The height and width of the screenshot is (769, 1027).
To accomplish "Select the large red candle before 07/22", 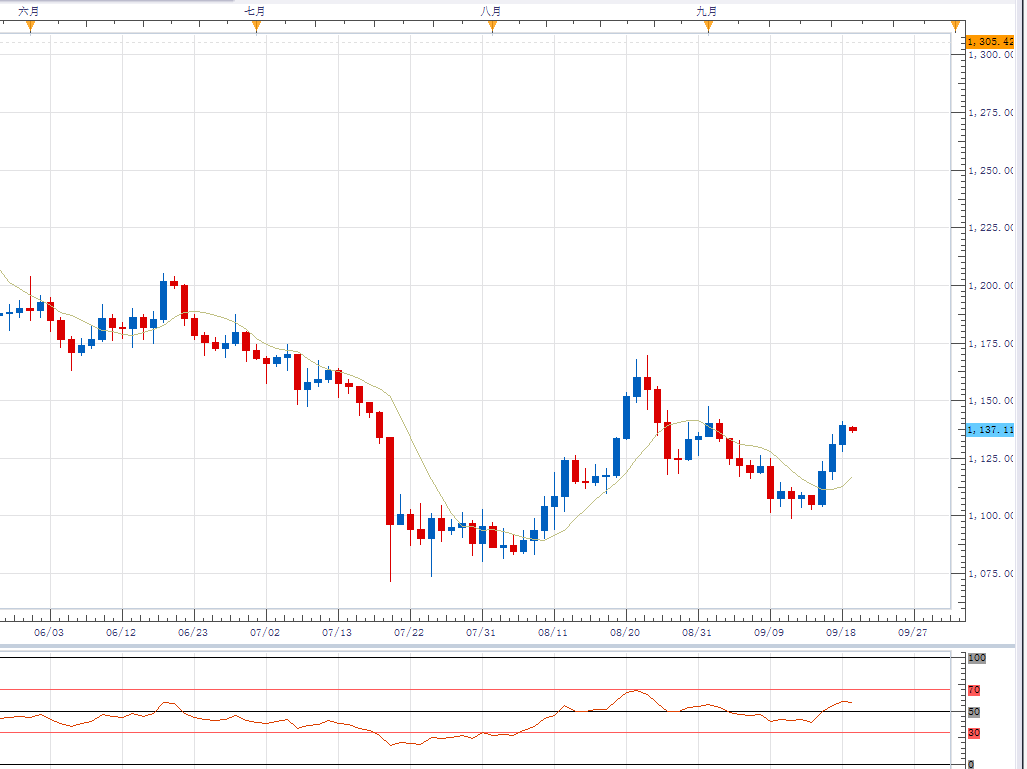I will (x=389, y=480).
